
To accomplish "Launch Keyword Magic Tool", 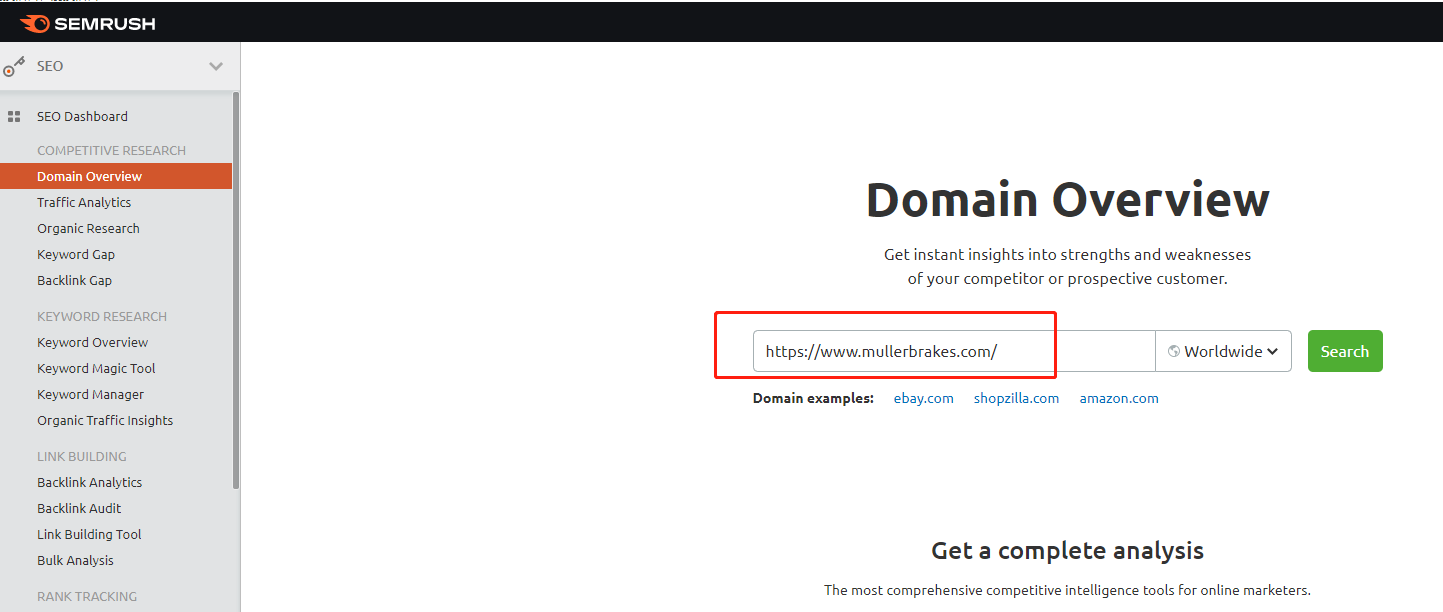I will 96,368.
